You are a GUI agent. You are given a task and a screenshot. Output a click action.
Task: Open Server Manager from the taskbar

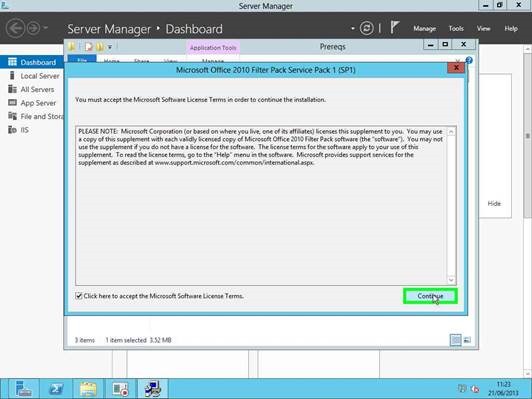23,389
